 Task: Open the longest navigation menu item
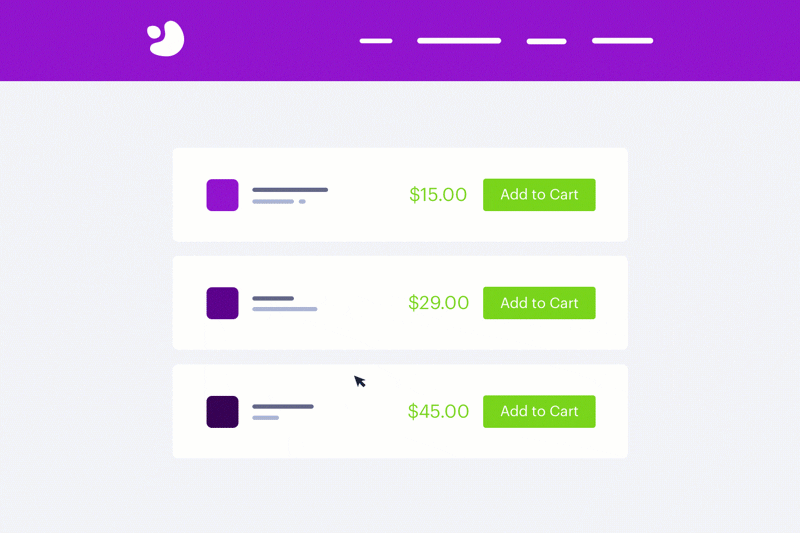pos(459,41)
